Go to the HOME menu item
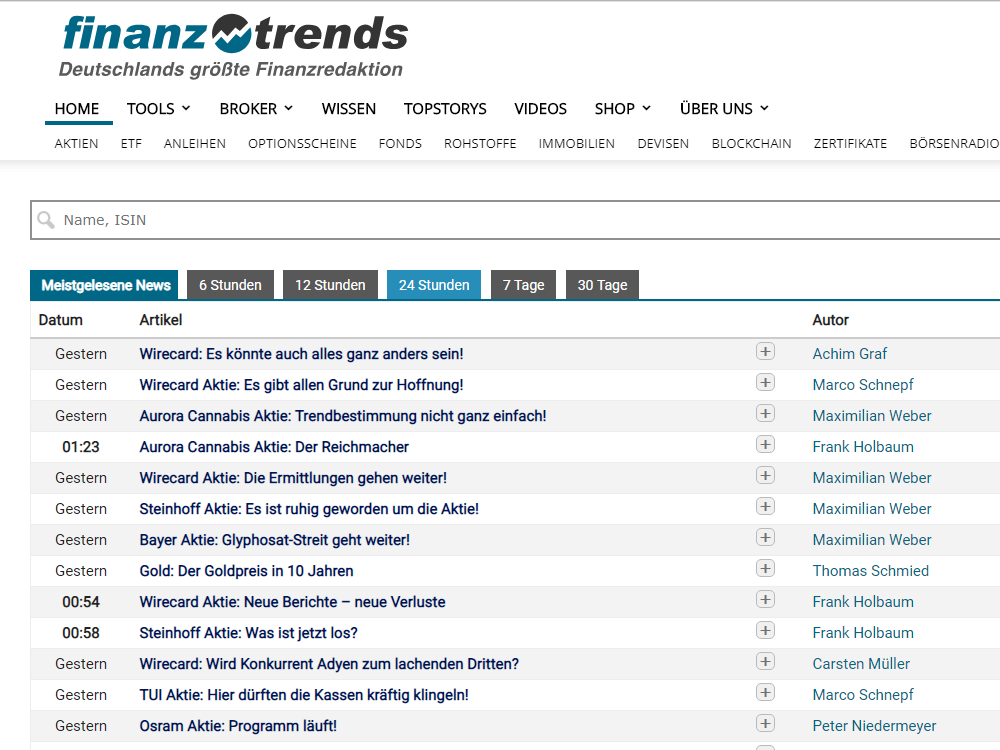This screenshot has width=1000, height=750. point(77,108)
